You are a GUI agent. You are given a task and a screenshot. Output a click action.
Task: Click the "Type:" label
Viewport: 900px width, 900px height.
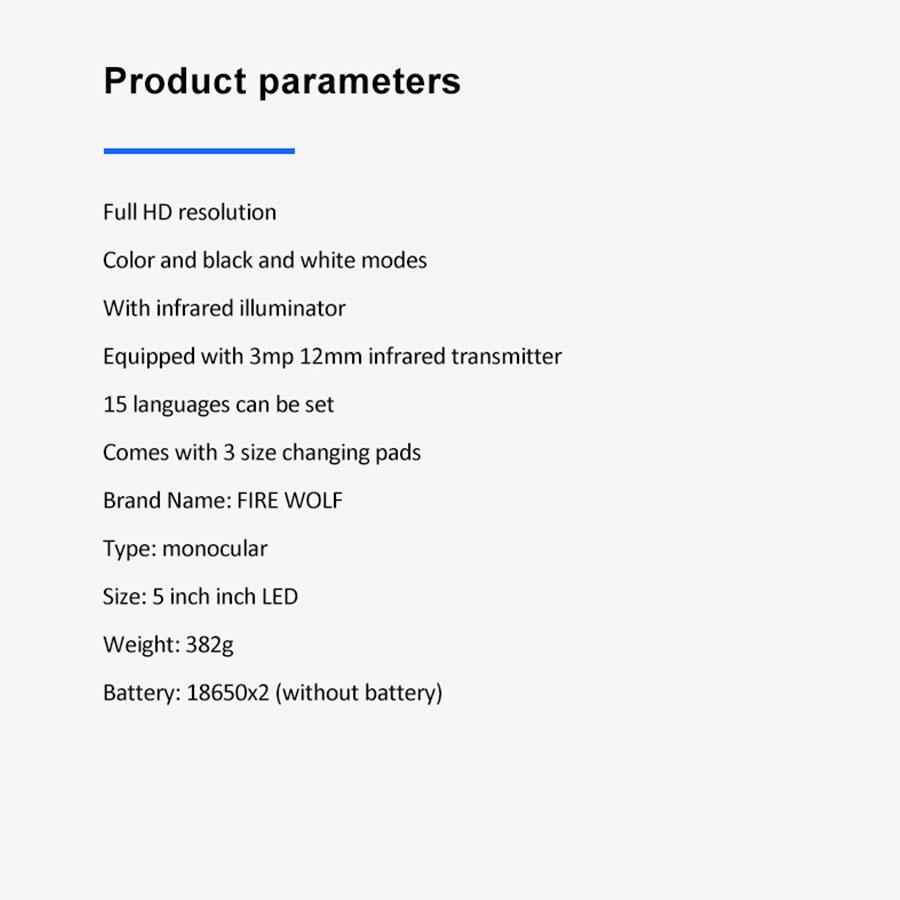[x=129, y=548]
